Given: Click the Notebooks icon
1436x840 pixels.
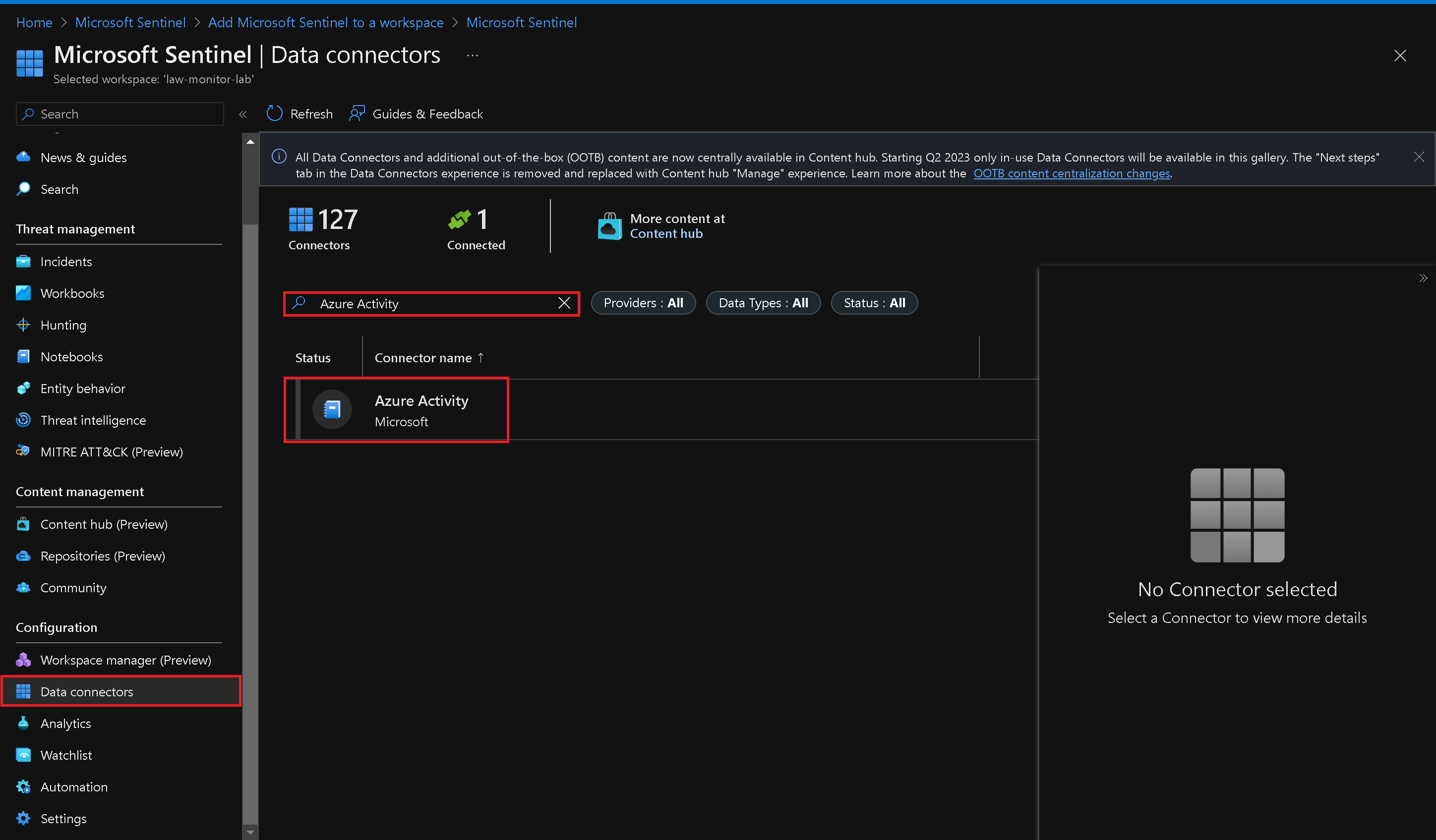Looking at the screenshot, I should click(23, 356).
